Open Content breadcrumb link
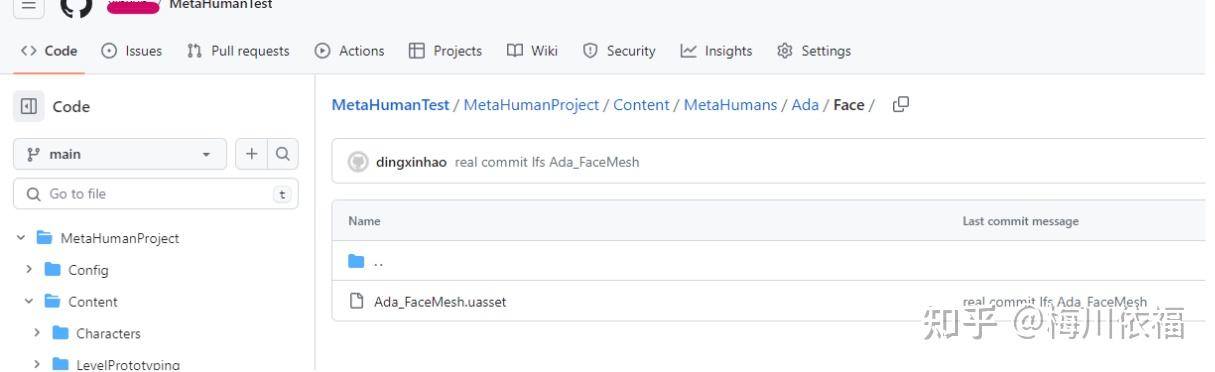 (641, 105)
